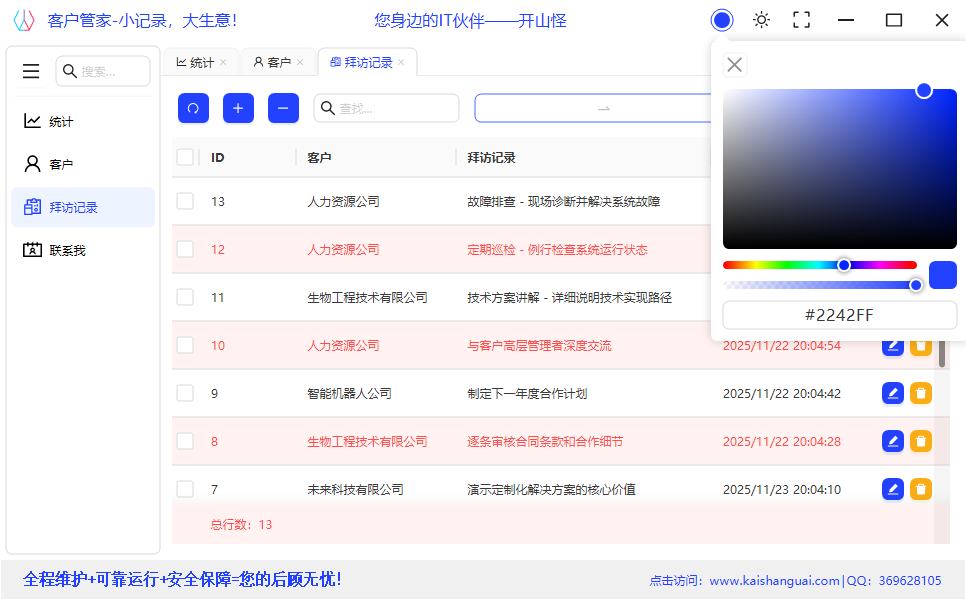Visit the www.kaishanguai.com link in the footer
Viewport: 966px width, 600px height.
[x=774, y=580]
